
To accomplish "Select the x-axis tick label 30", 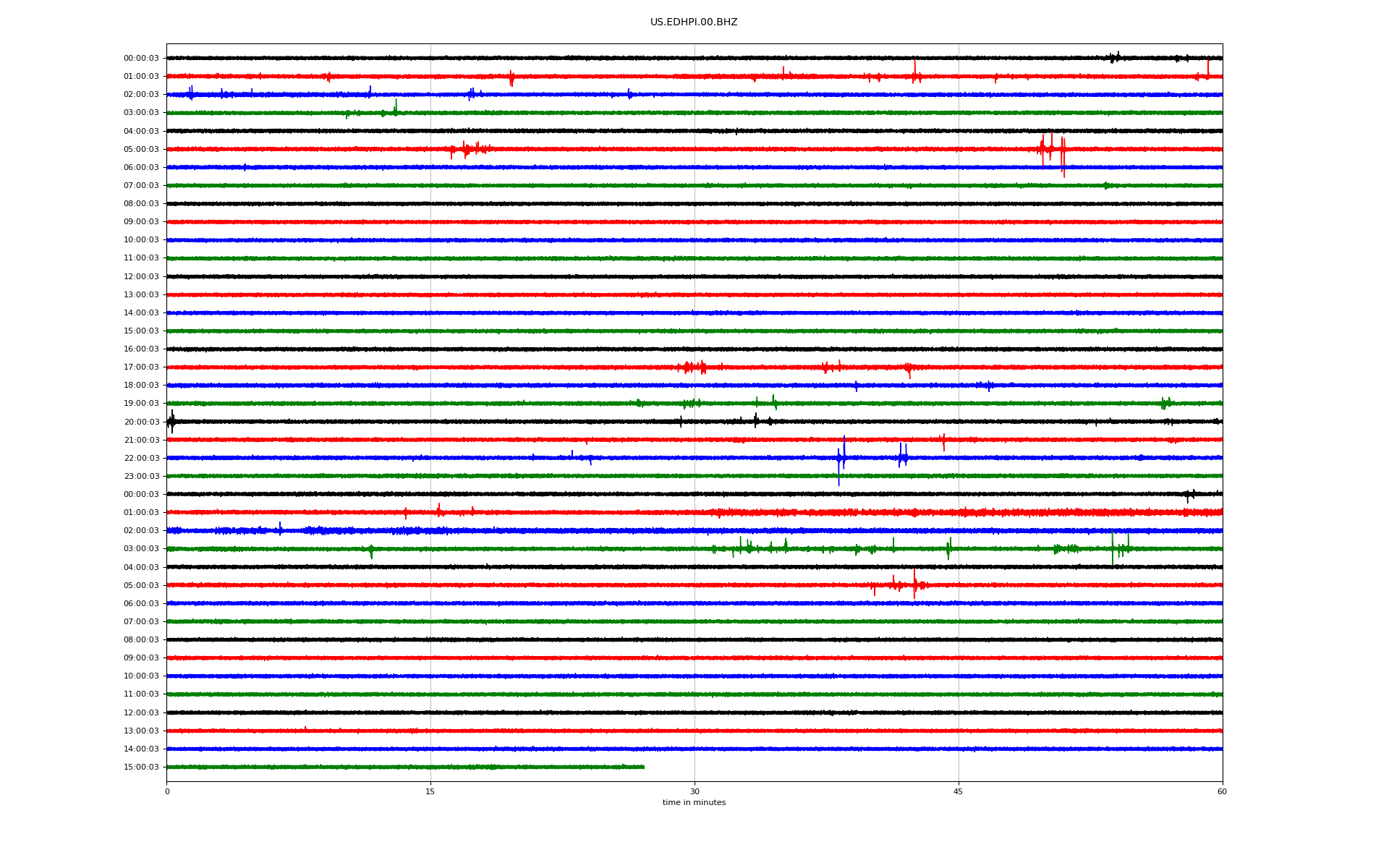I will (694, 791).
